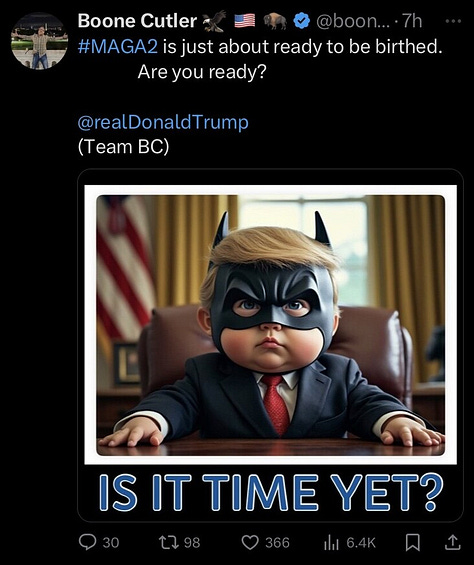The image size is (474, 565).
Task: Open the reply comment icon
Action: pos(87,542)
